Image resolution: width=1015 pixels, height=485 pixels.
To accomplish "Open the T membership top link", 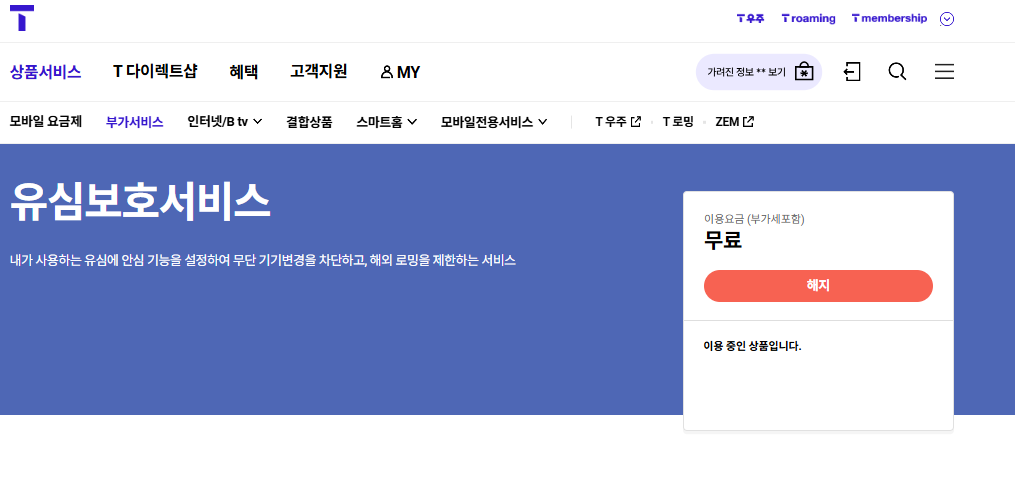I will (889, 19).
